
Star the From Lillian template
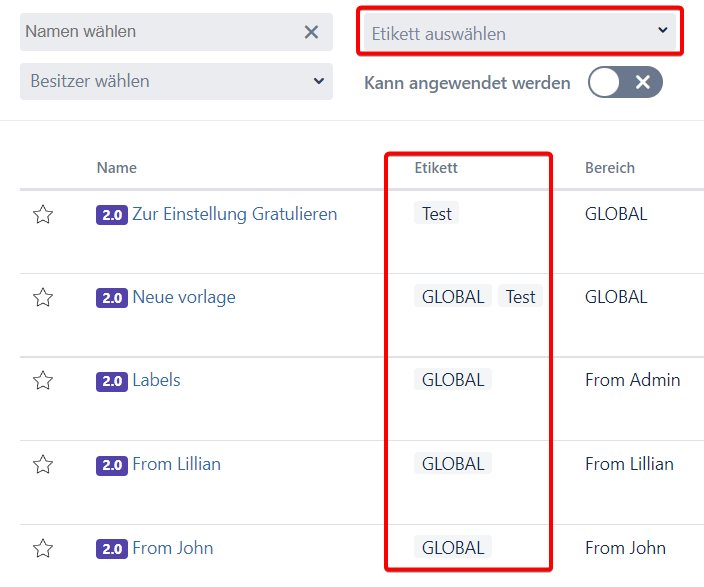43,464
